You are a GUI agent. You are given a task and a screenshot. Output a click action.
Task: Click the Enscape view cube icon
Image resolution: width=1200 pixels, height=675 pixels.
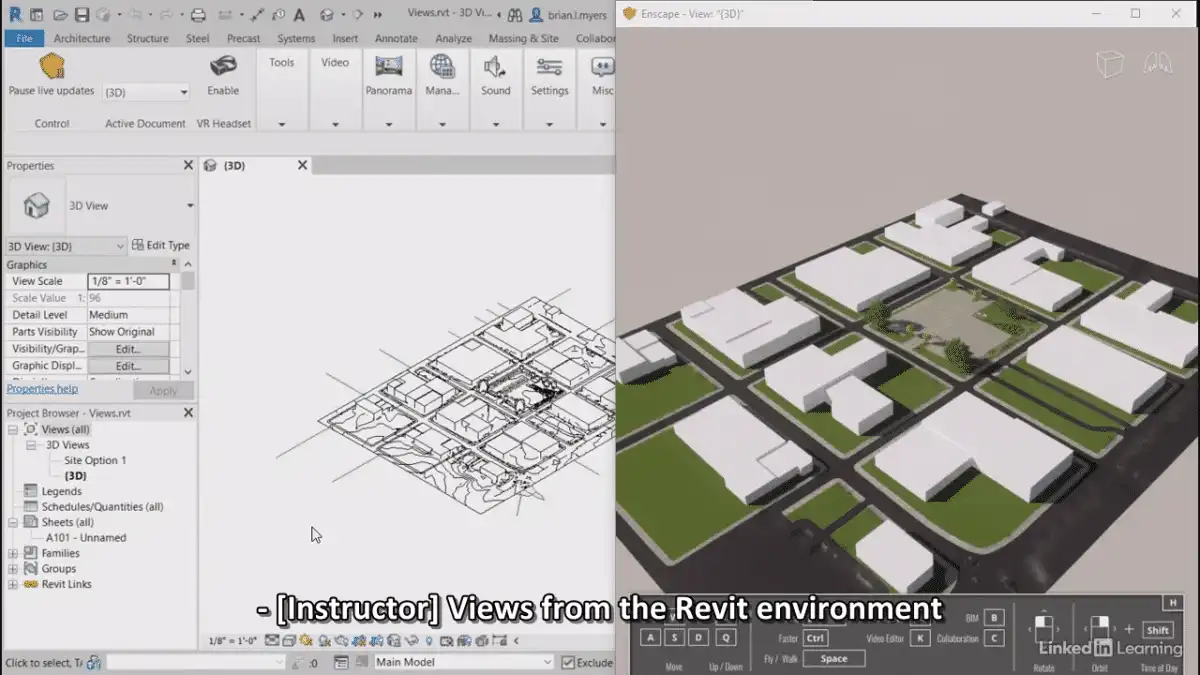click(1110, 64)
